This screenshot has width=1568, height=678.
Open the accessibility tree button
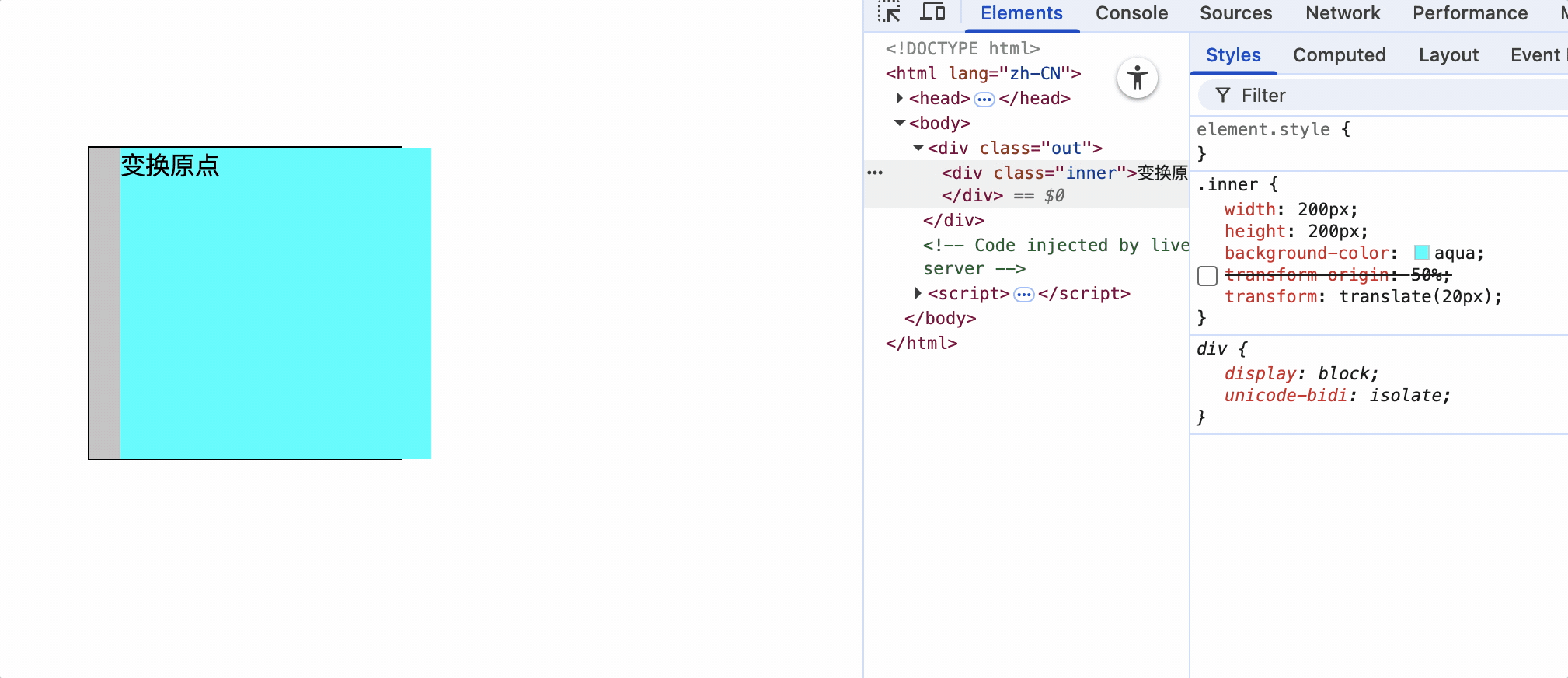pyautogui.click(x=1138, y=79)
